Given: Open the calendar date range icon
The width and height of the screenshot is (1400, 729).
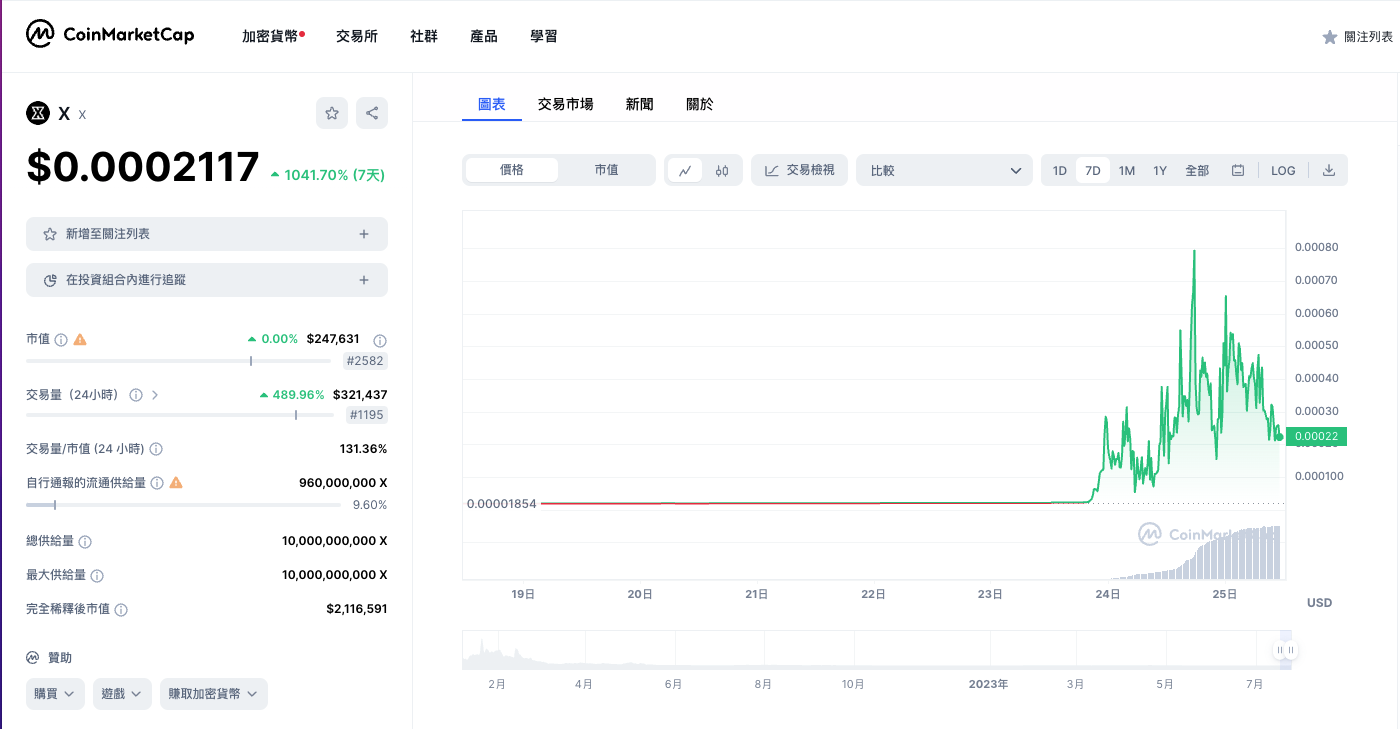Looking at the screenshot, I should pyautogui.click(x=1238, y=170).
